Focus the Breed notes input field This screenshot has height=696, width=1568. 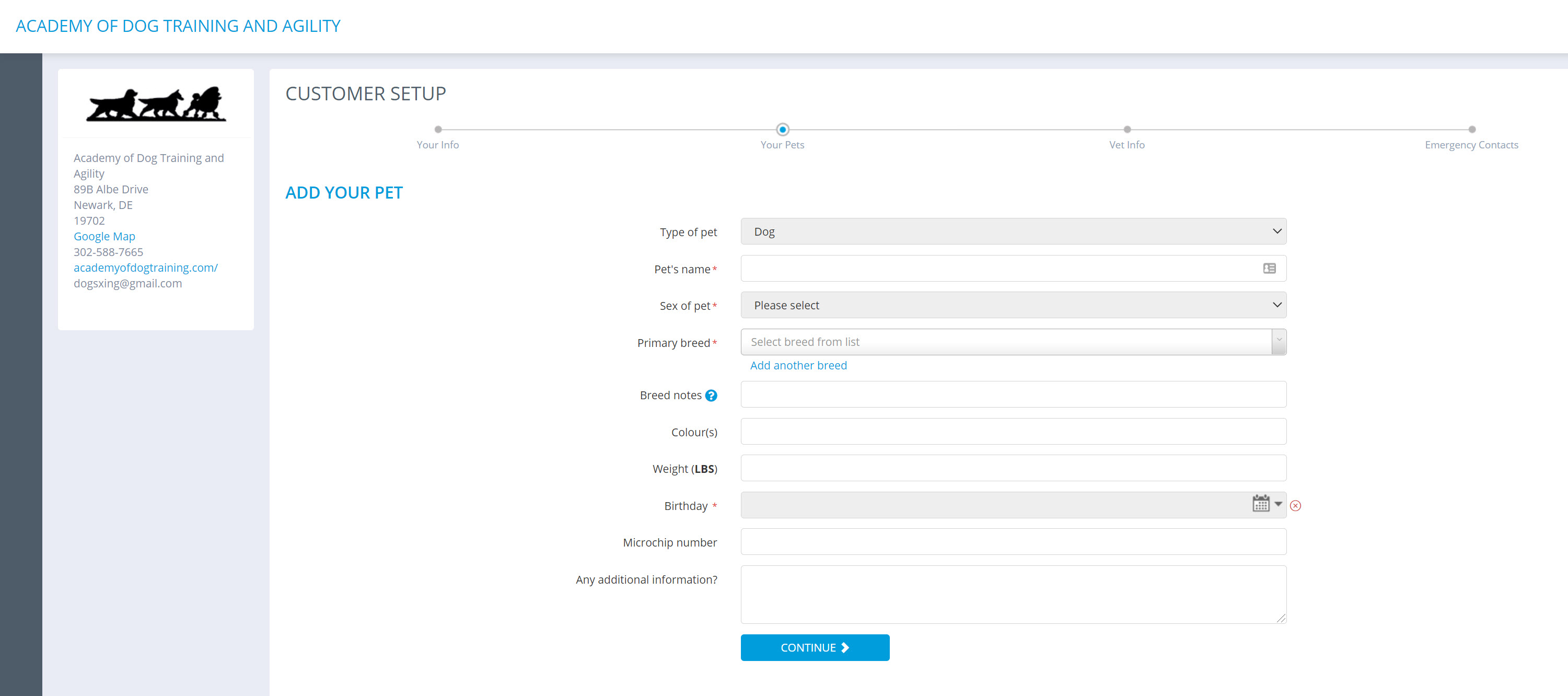pos(1013,395)
